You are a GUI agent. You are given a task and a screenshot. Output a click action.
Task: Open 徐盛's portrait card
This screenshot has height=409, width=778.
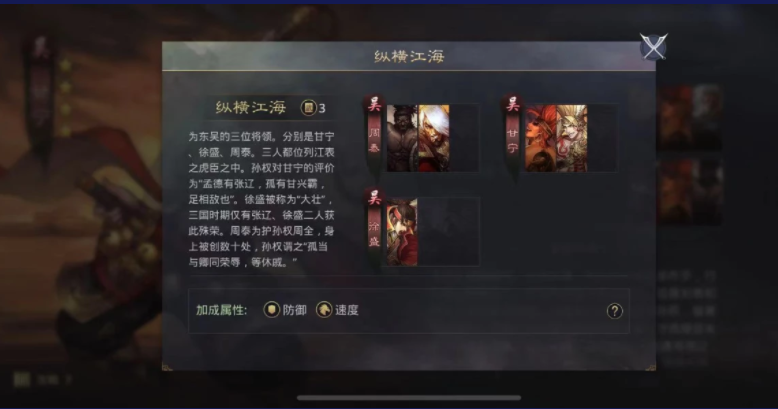(402, 232)
